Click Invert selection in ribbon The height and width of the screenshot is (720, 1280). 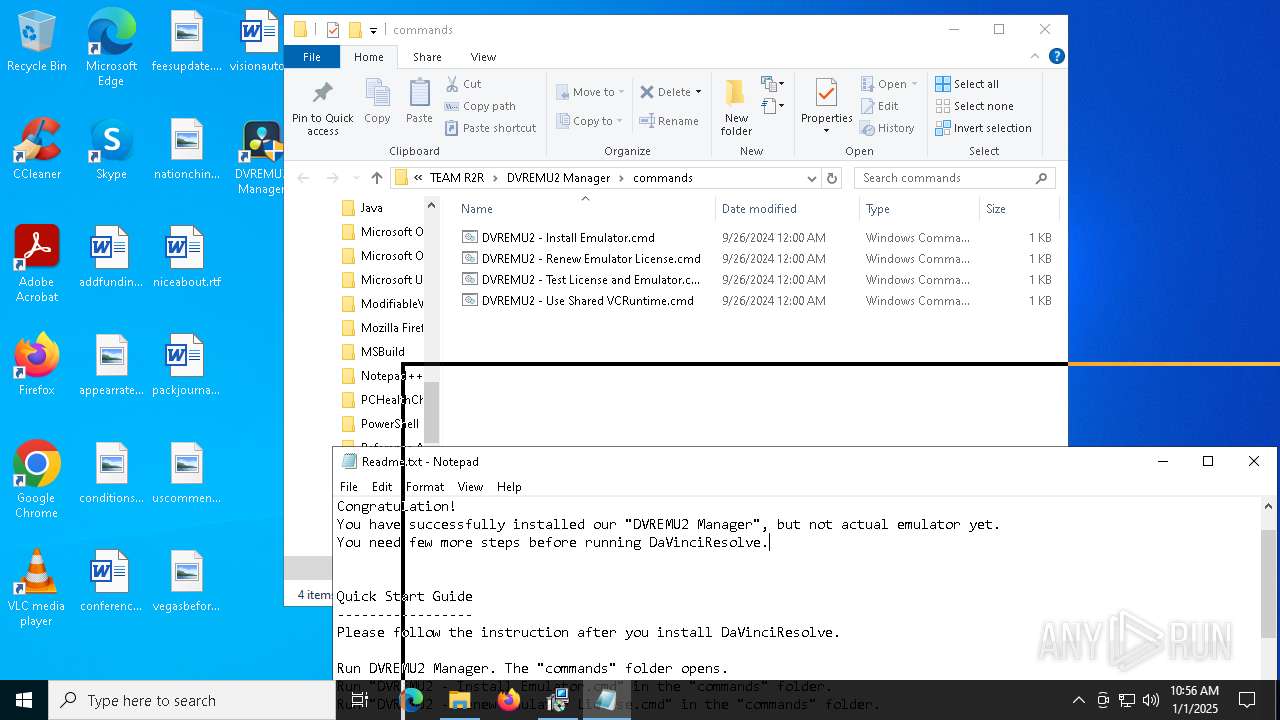(983, 128)
